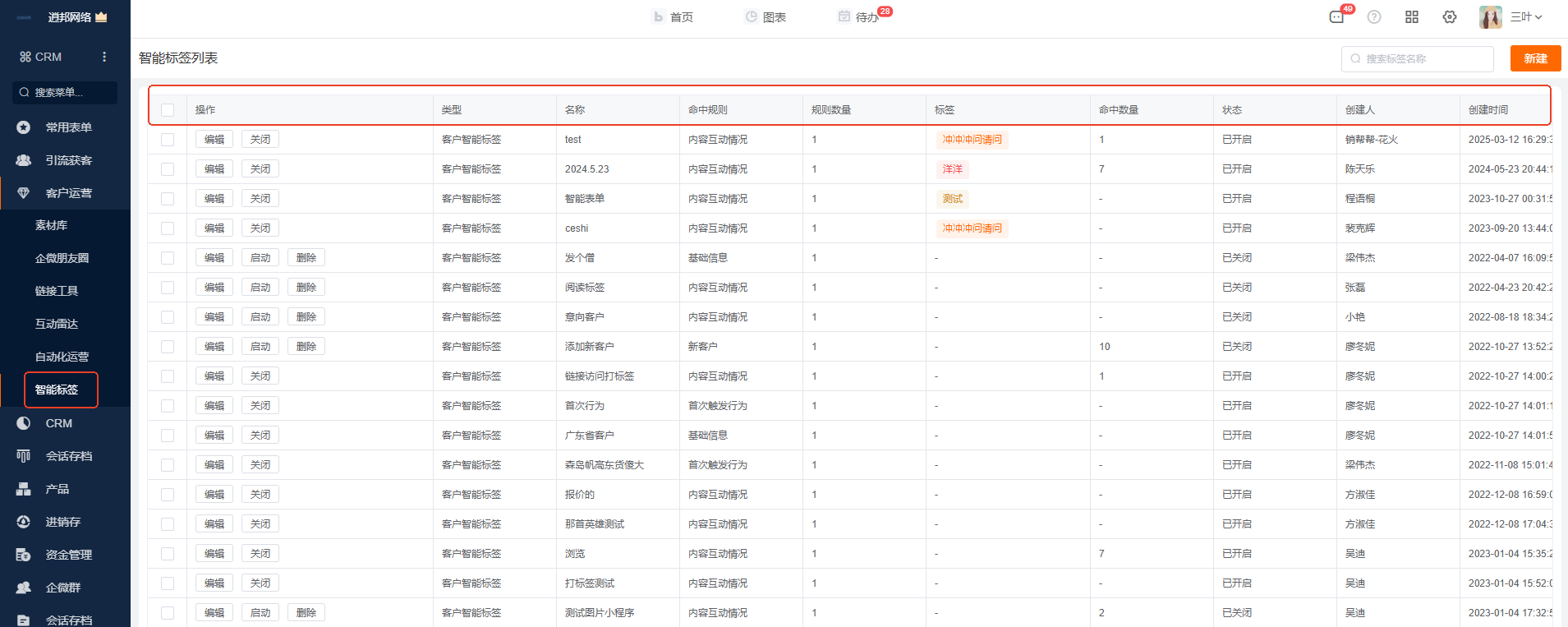Switch to the 图表 top tab
1568x627 pixels.
point(766,17)
